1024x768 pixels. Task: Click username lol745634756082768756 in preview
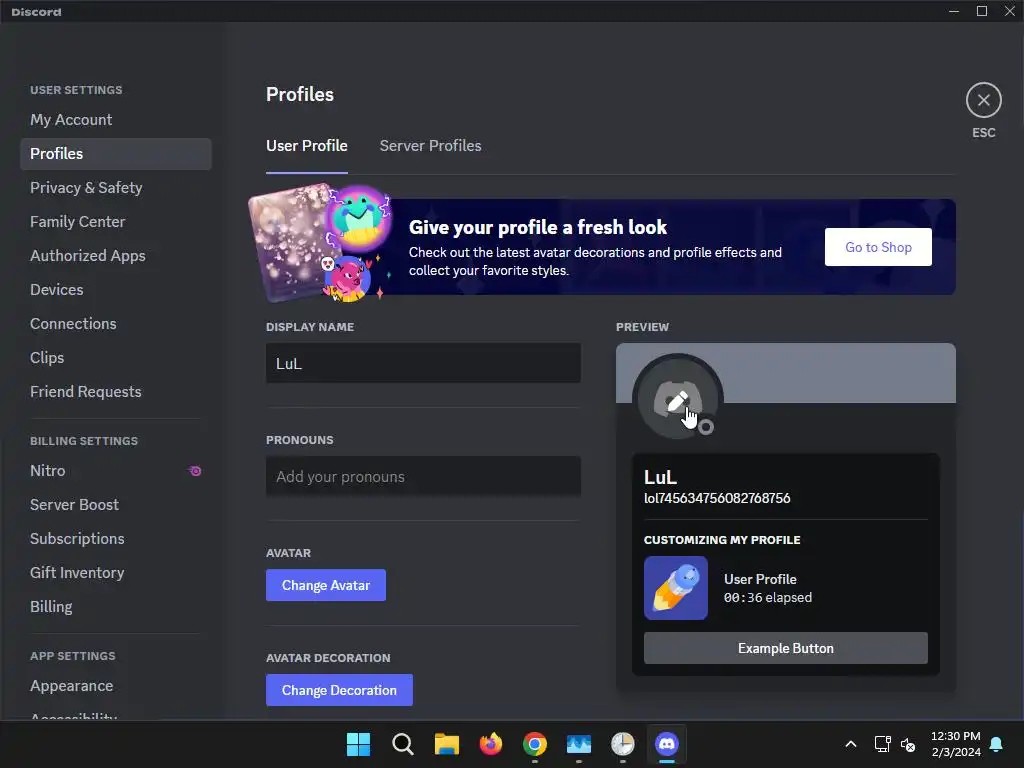click(x=717, y=498)
